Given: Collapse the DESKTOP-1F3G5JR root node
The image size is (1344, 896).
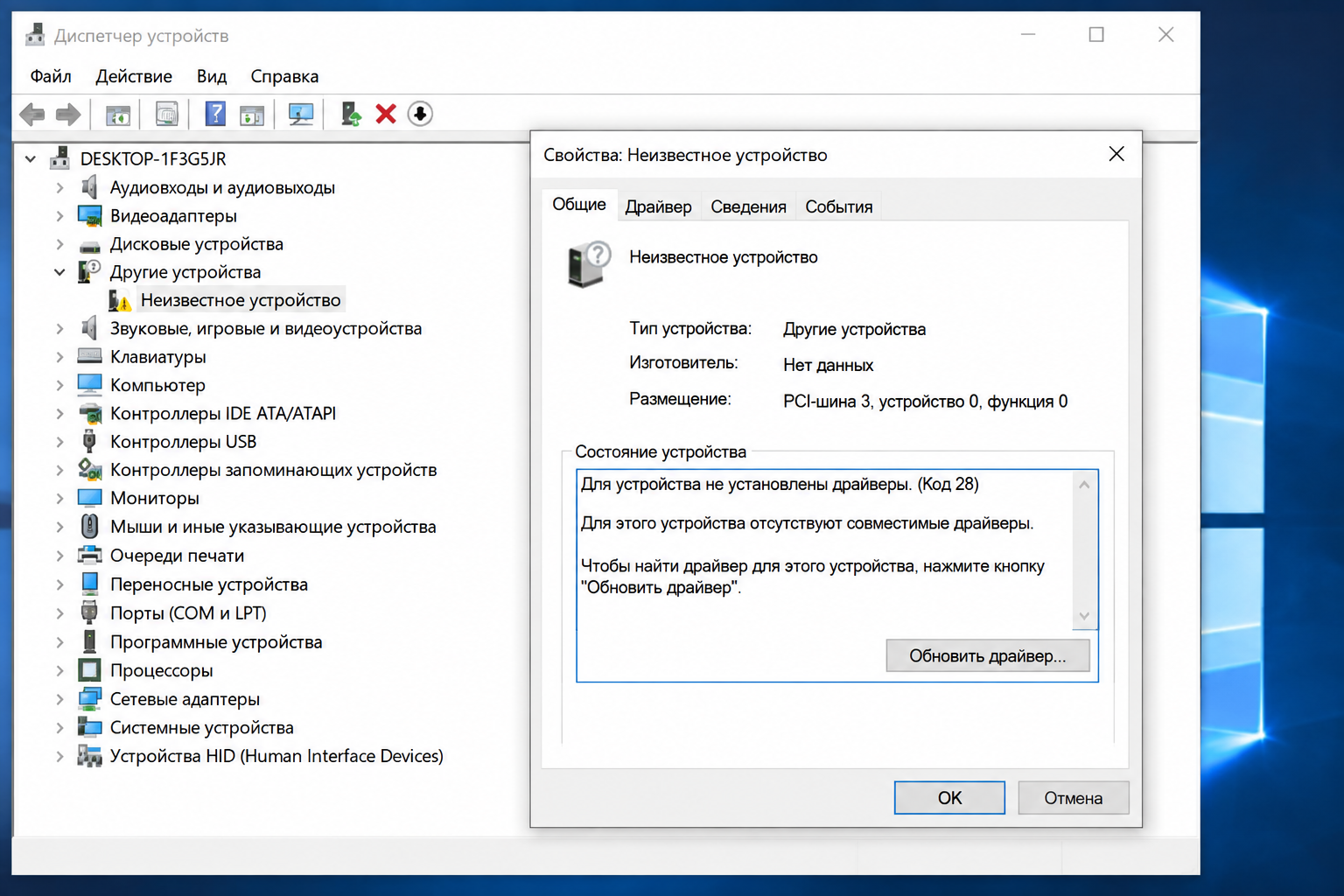Looking at the screenshot, I should coord(31,159).
